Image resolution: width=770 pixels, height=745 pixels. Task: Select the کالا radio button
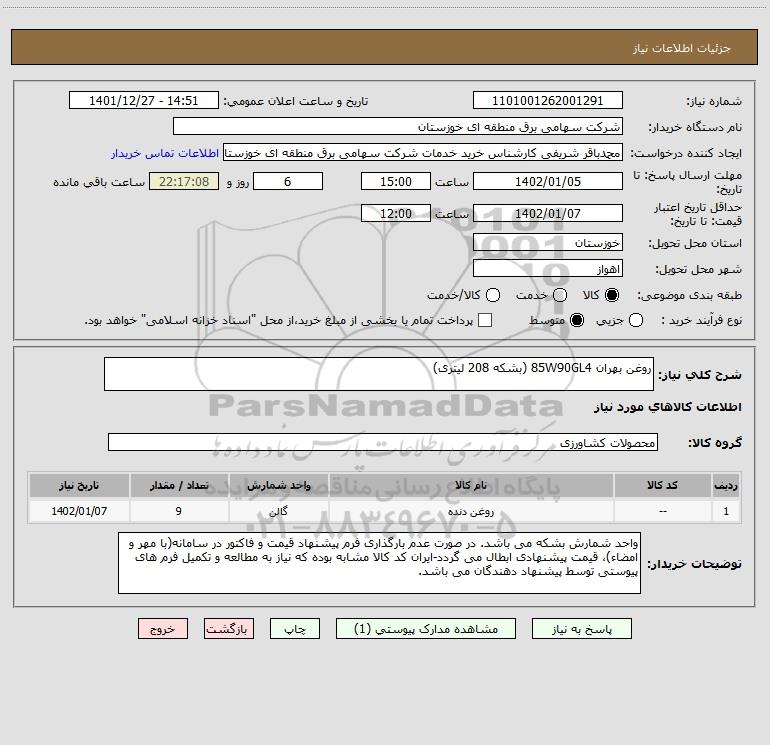pos(612,295)
